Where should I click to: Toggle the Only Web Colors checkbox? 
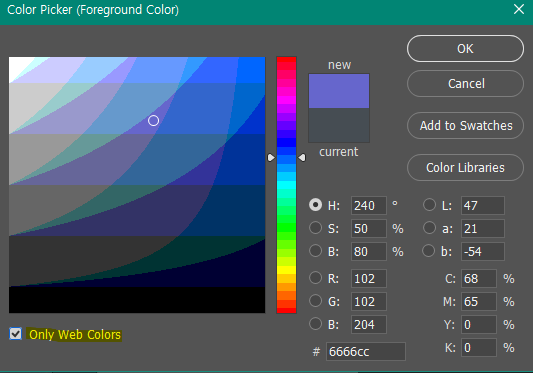click(x=16, y=334)
